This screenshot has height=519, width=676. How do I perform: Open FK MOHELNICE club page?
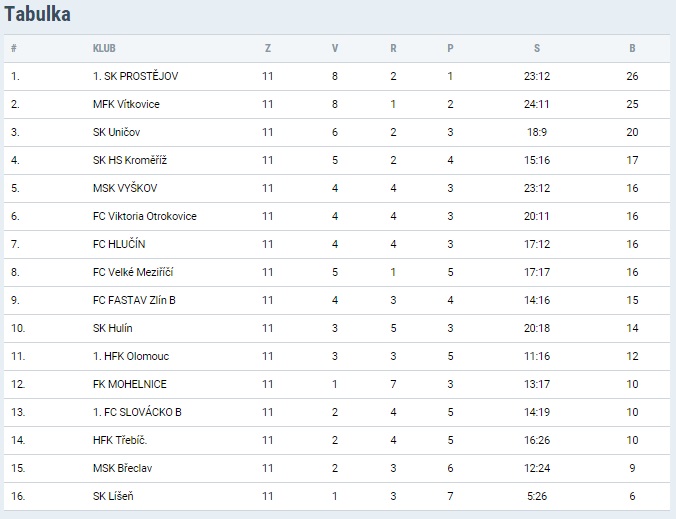click(131, 384)
